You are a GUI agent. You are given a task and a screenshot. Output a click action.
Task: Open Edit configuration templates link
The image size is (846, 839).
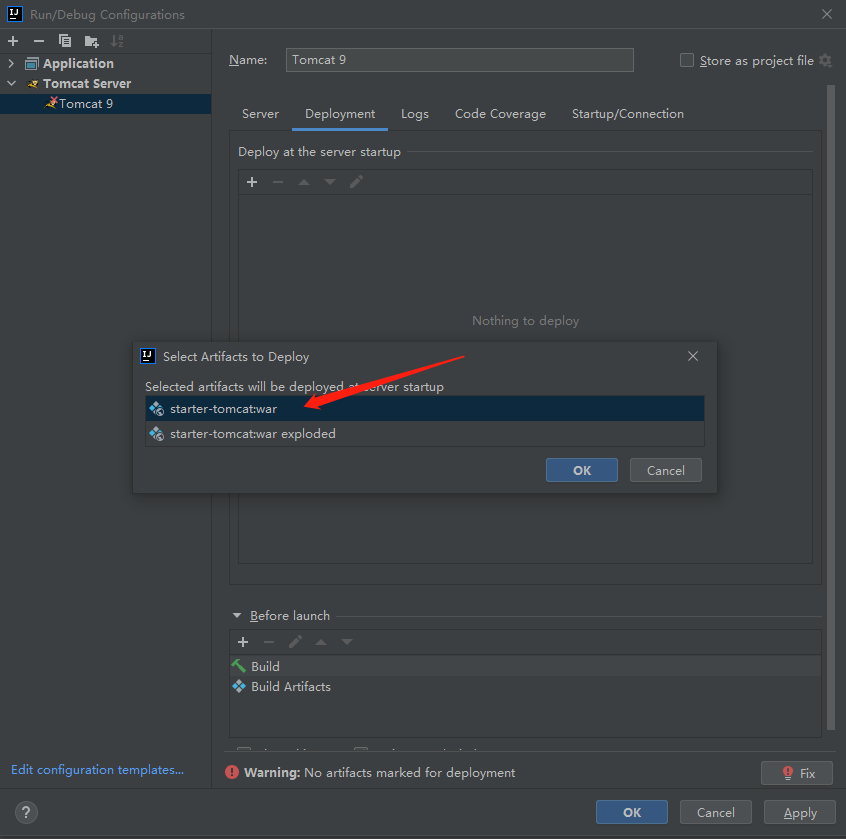[x=97, y=770]
